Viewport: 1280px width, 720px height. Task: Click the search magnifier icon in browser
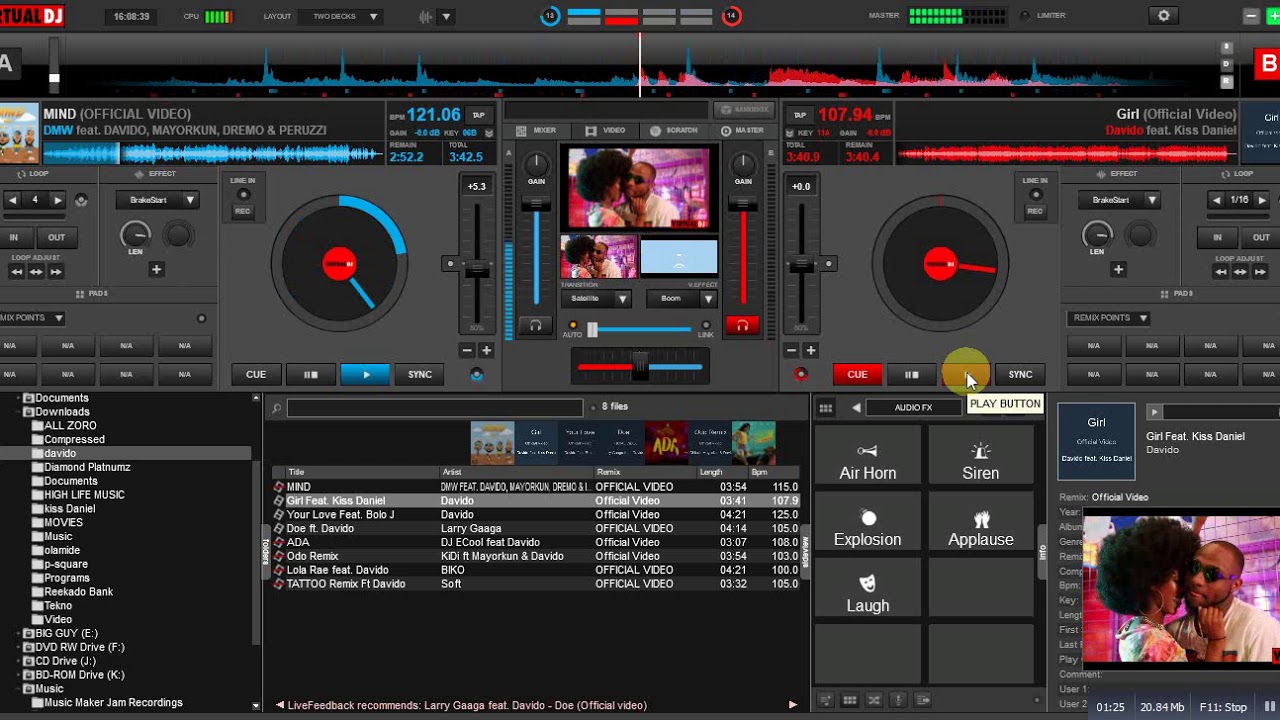point(276,408)
